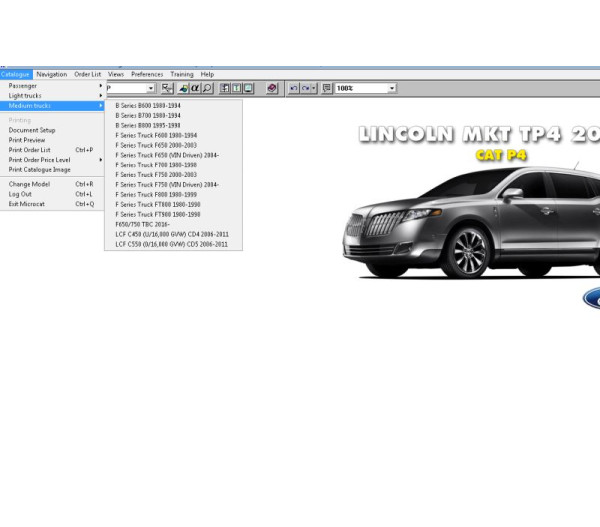Open the Navigation menu
This screenshot has height=527, width=600.
point(52,74)
